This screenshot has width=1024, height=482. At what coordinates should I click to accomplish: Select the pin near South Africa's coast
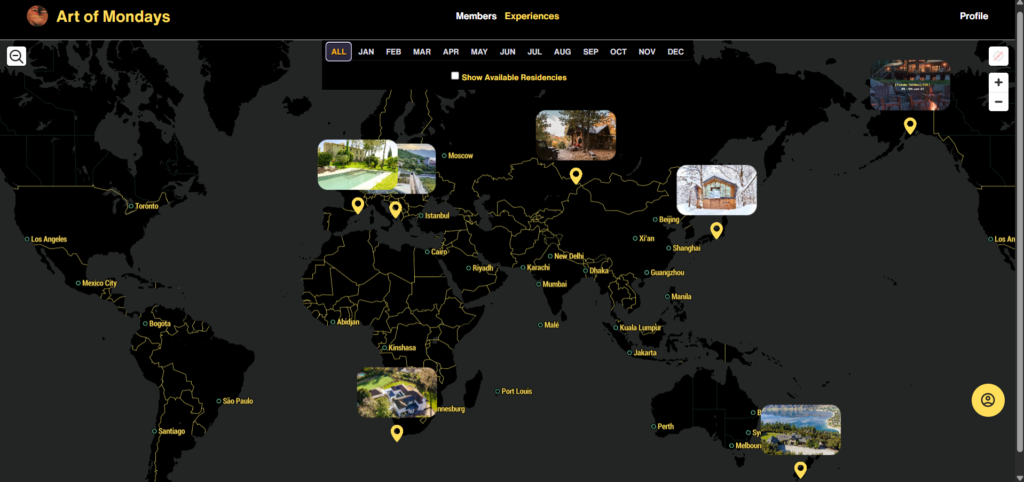(397, 433)
